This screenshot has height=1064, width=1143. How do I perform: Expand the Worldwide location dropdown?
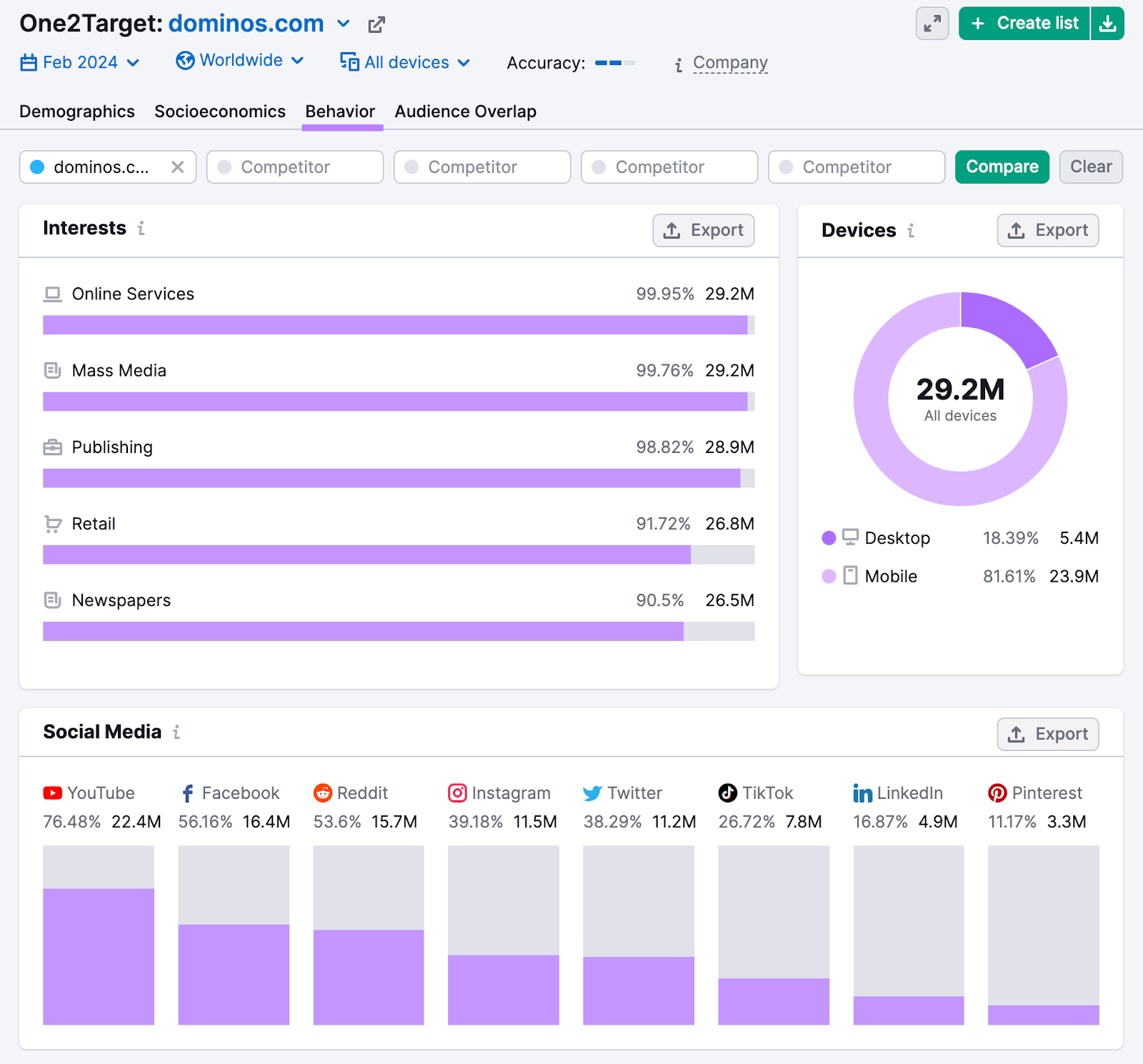[240, 61]
